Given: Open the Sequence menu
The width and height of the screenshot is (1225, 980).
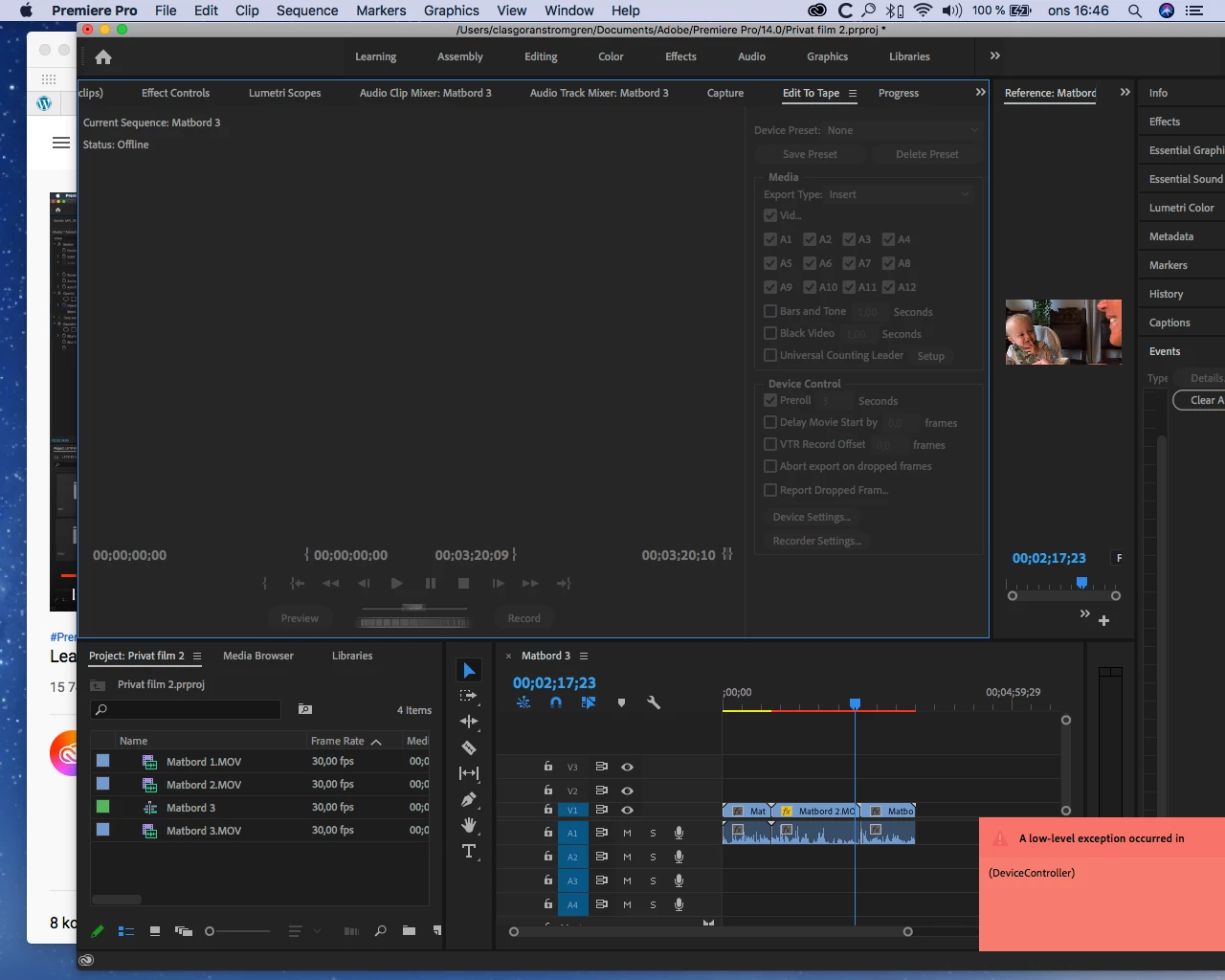Looking at the screenshot, I should (x=307, y=11).
